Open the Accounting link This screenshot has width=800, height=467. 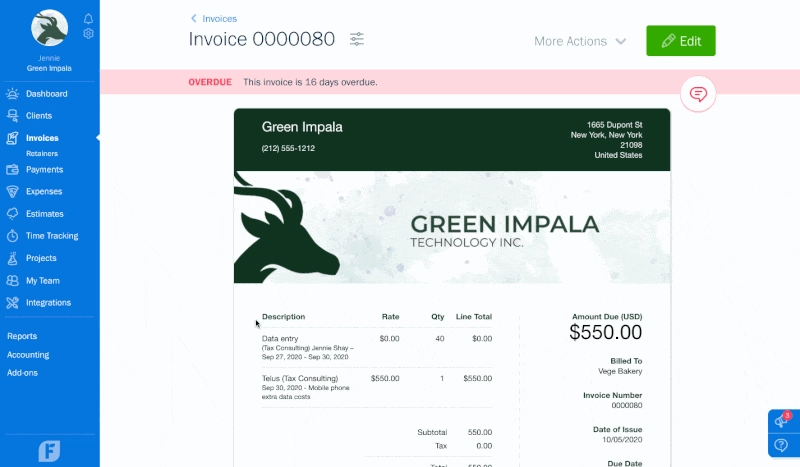point(28,355)
